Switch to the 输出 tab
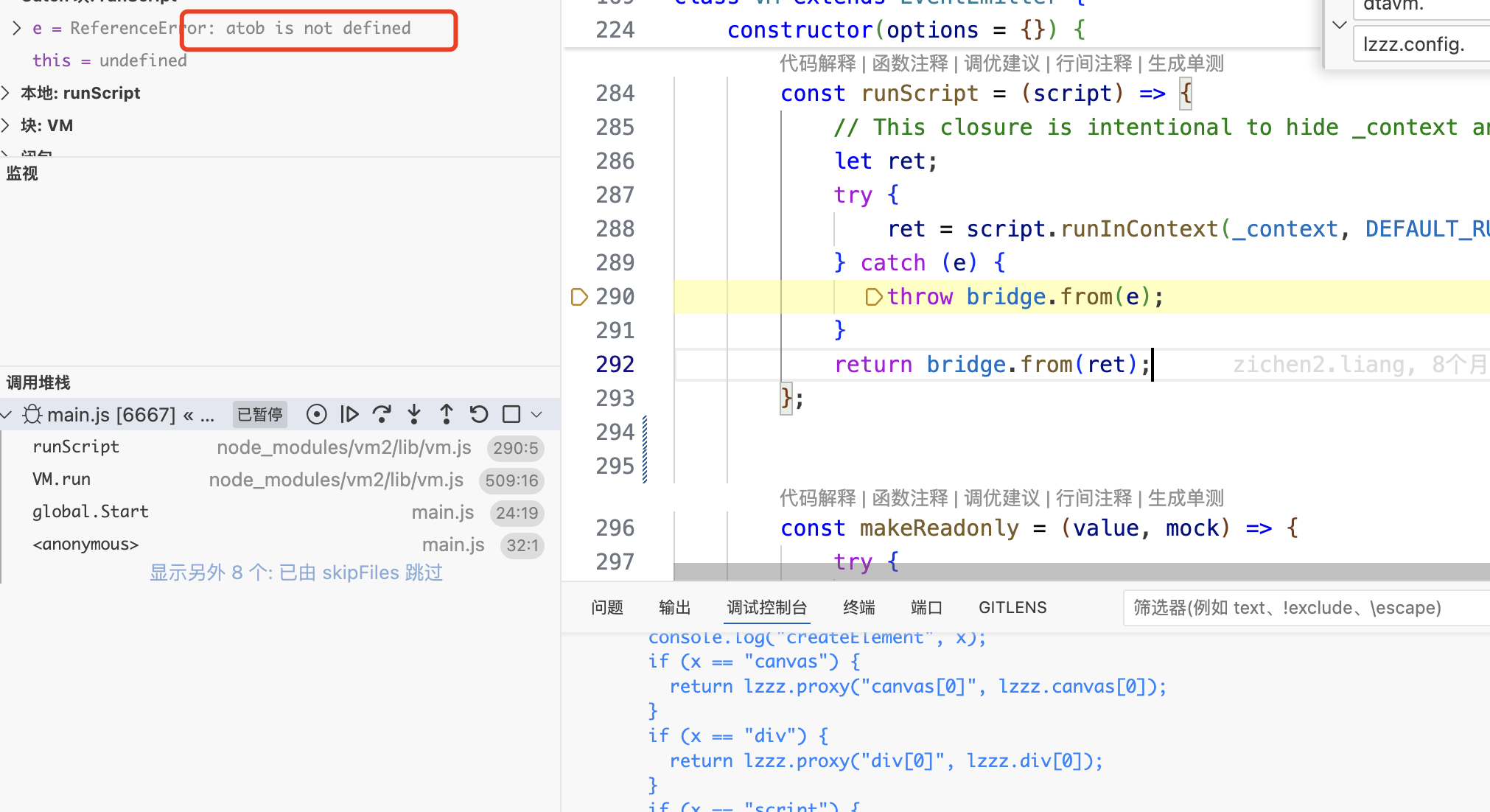1490x812 pixels. (674, 607)
